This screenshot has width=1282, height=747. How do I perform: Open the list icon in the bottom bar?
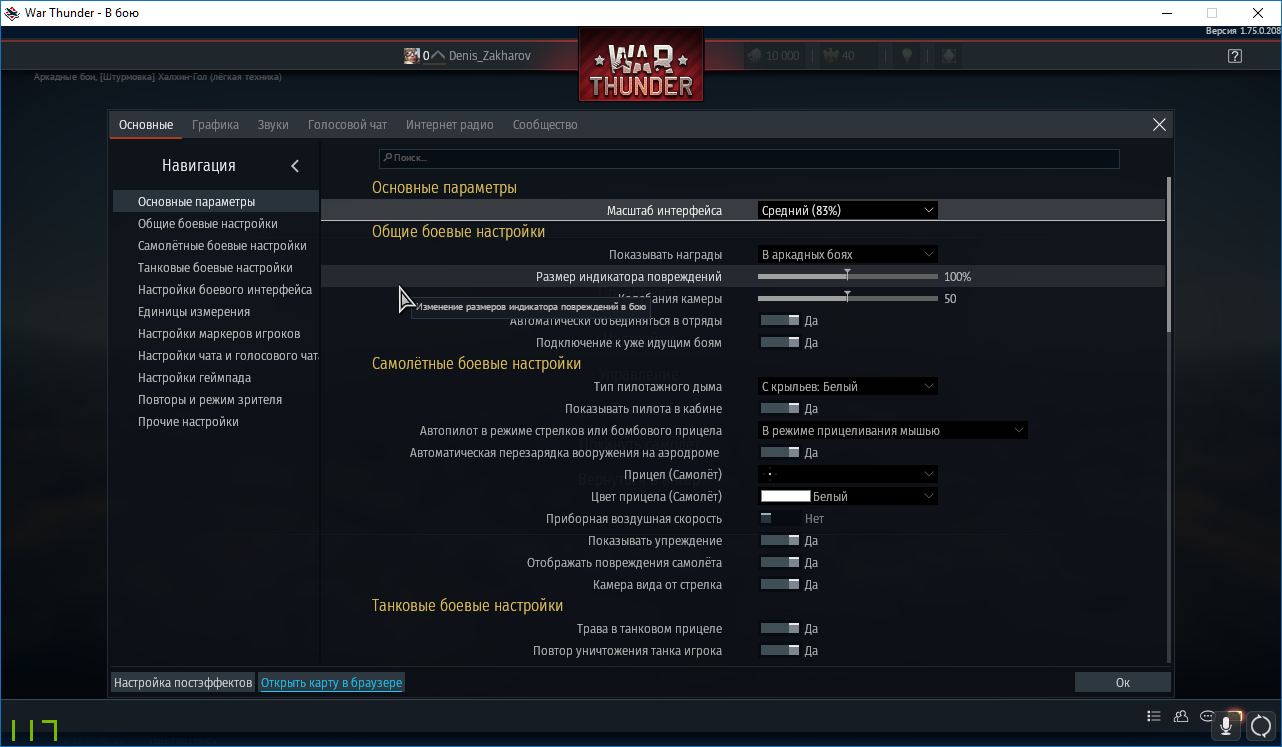[x=1154, y=716]
